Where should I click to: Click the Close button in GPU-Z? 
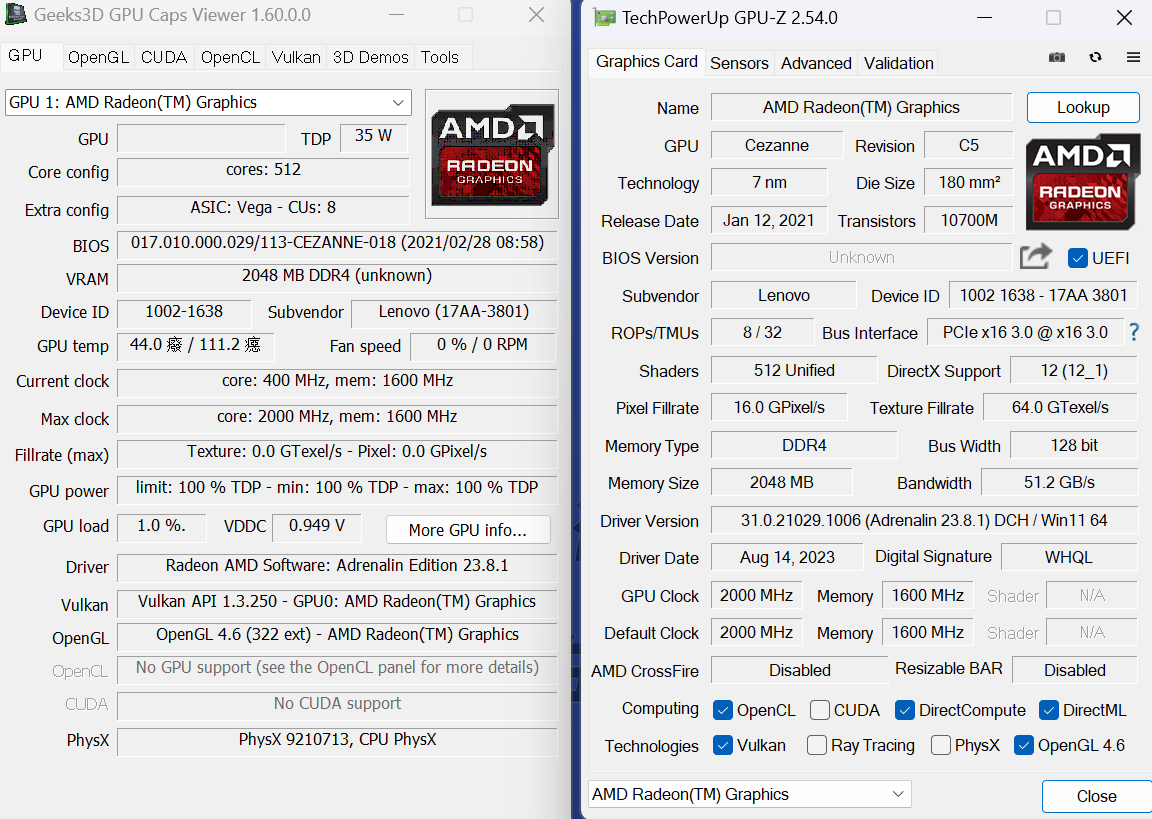click(1096, 796)
